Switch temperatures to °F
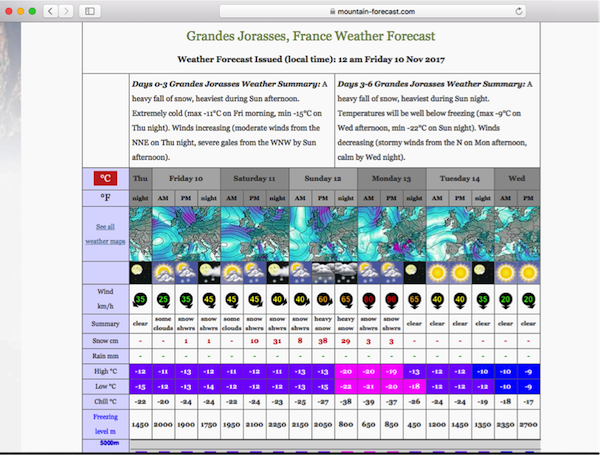Image resolution: width=600 pixels, height=455 pixels. [106, 198]
